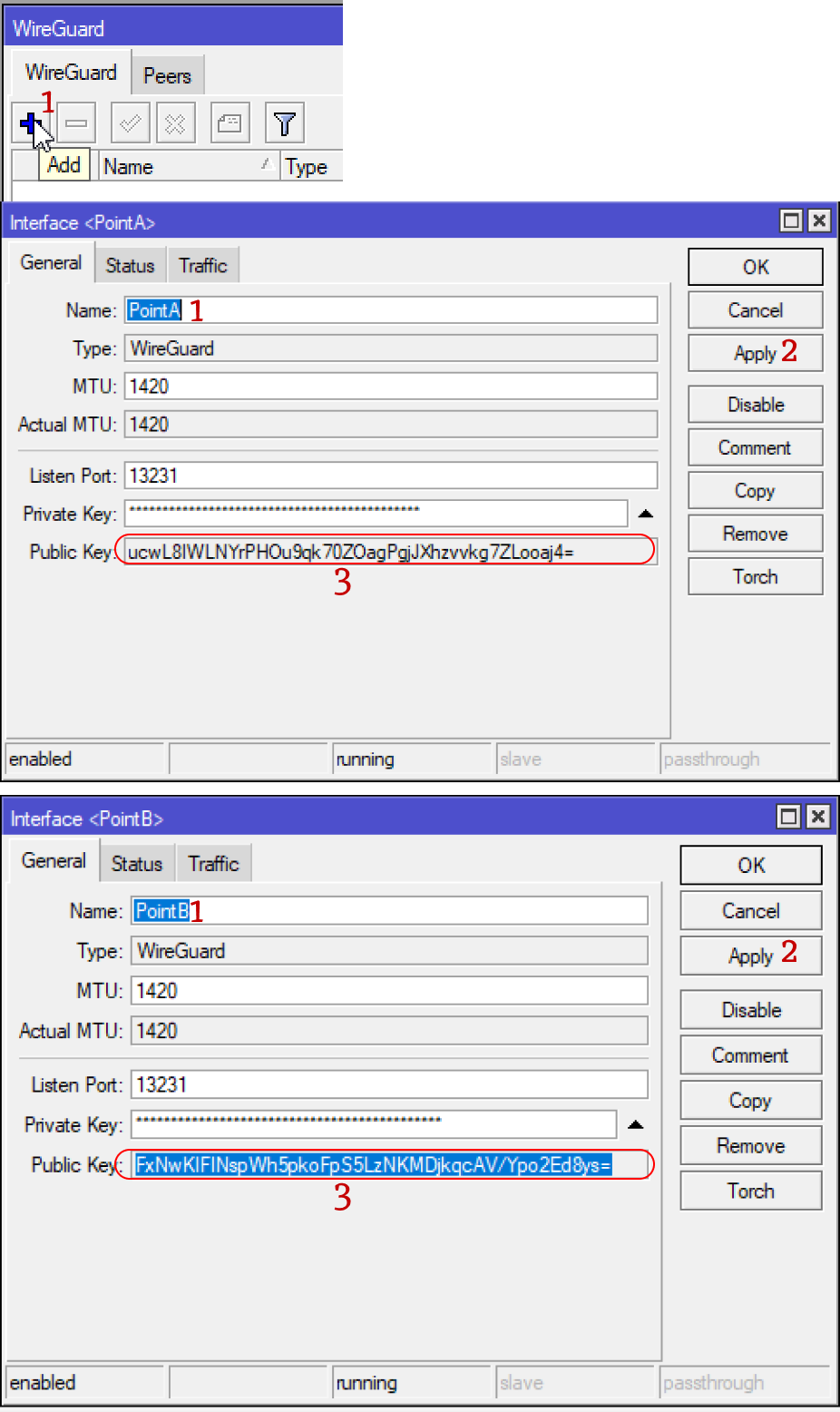The image size is (840, 1412).
Task: Click Private Key field in PointA window
Action: (376, 513)
